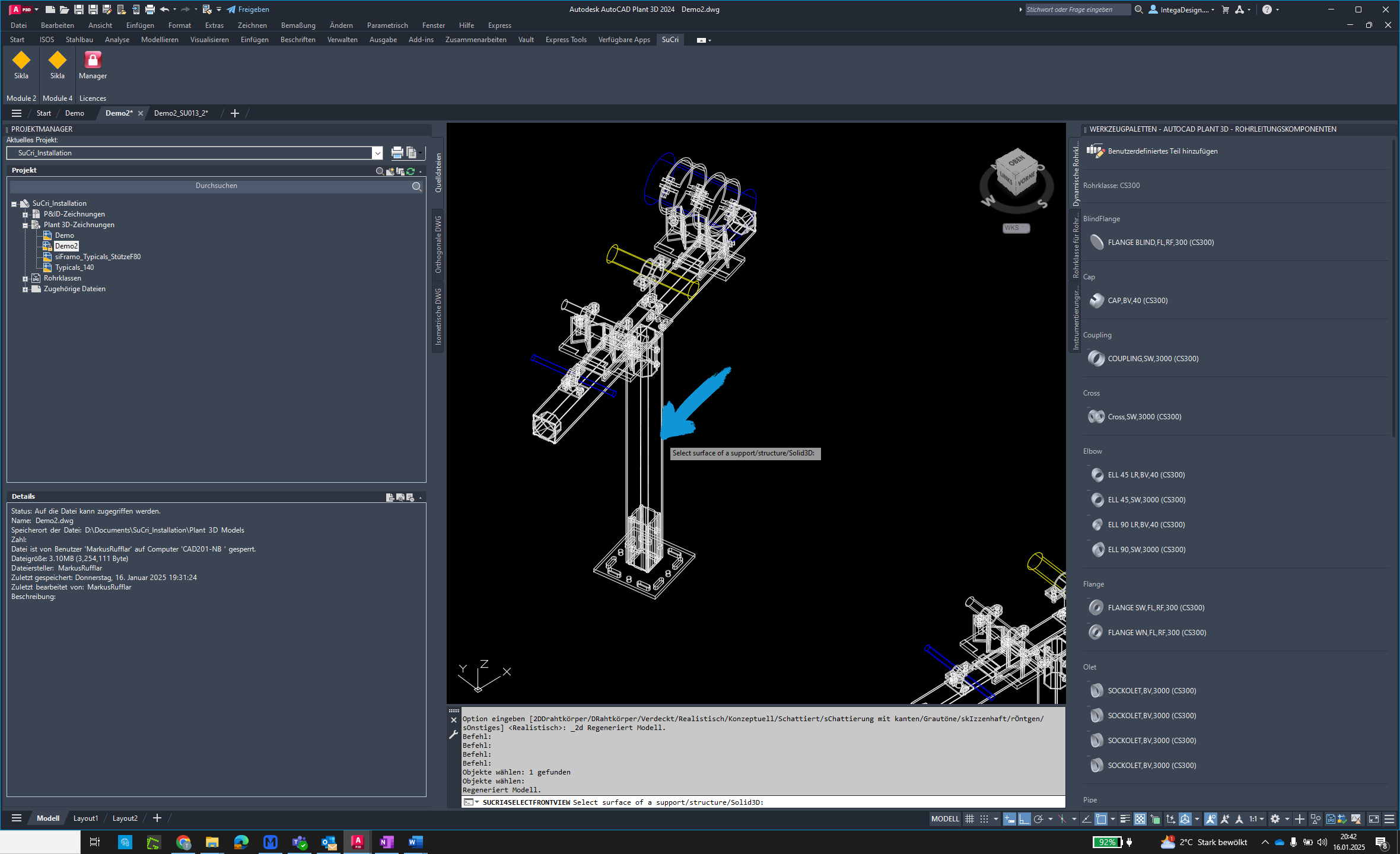Select FLANGE BLIND,FL,RF,300 (CS300) tool
This screenshot has height=854, width=1400.
(x=1151, y=243)
